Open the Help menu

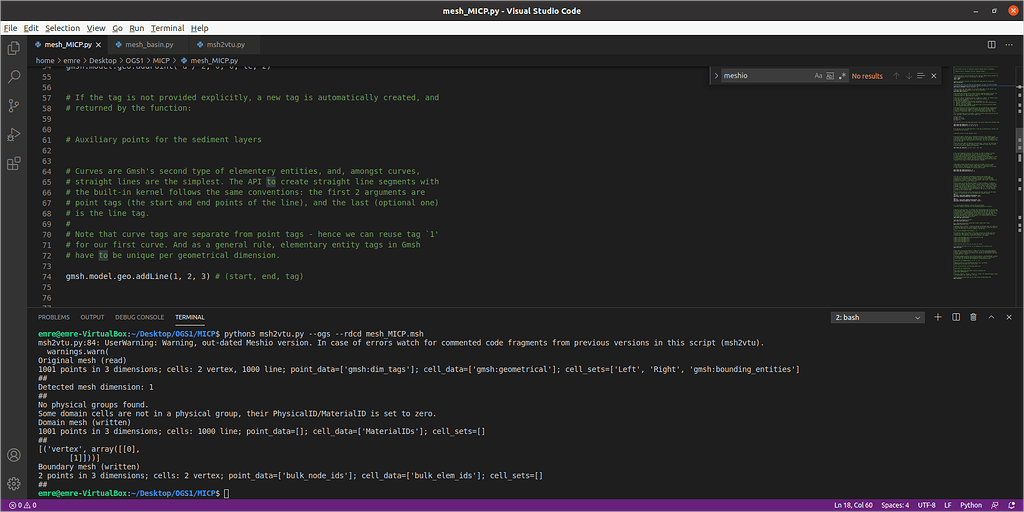pyautogui.click(x=200, y=28)
